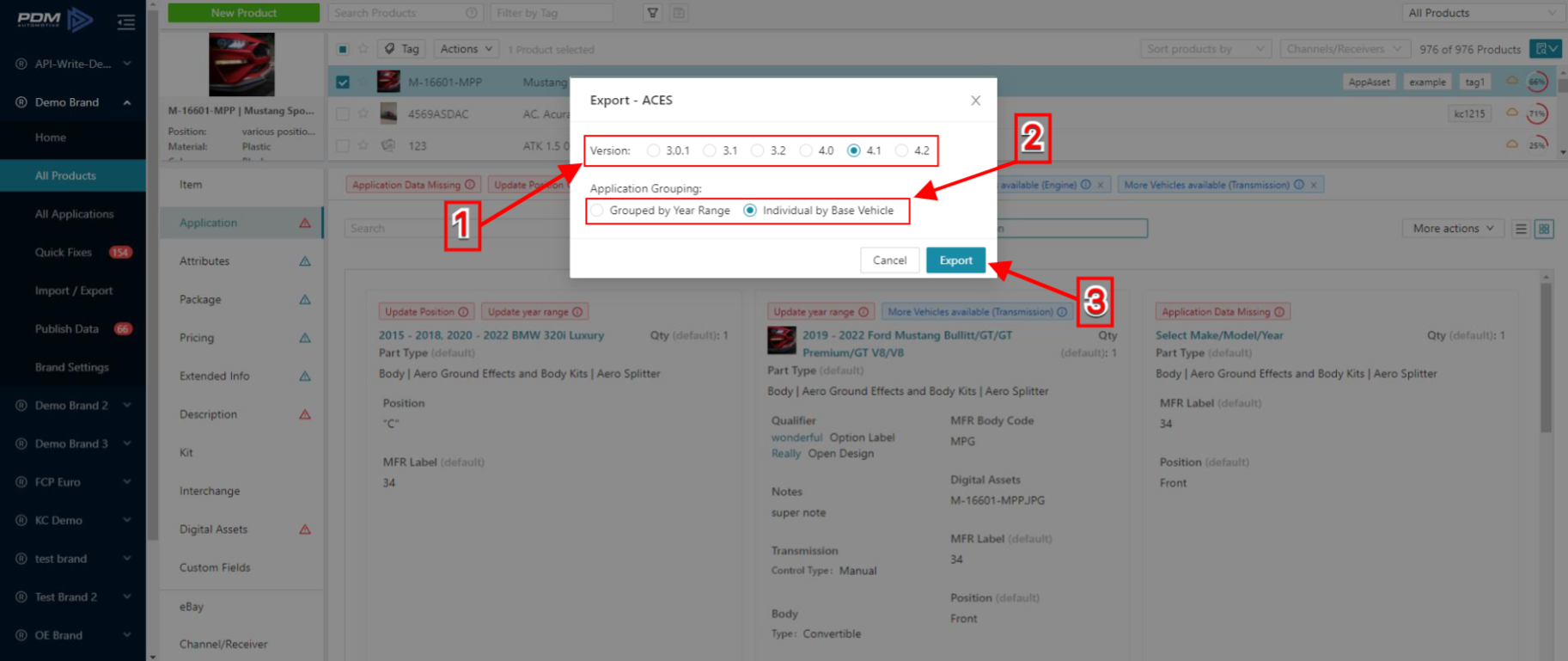The height and width of the screenshot is (661, 1568).
Task: Switch to list view icon
Action: [1521, 229]
